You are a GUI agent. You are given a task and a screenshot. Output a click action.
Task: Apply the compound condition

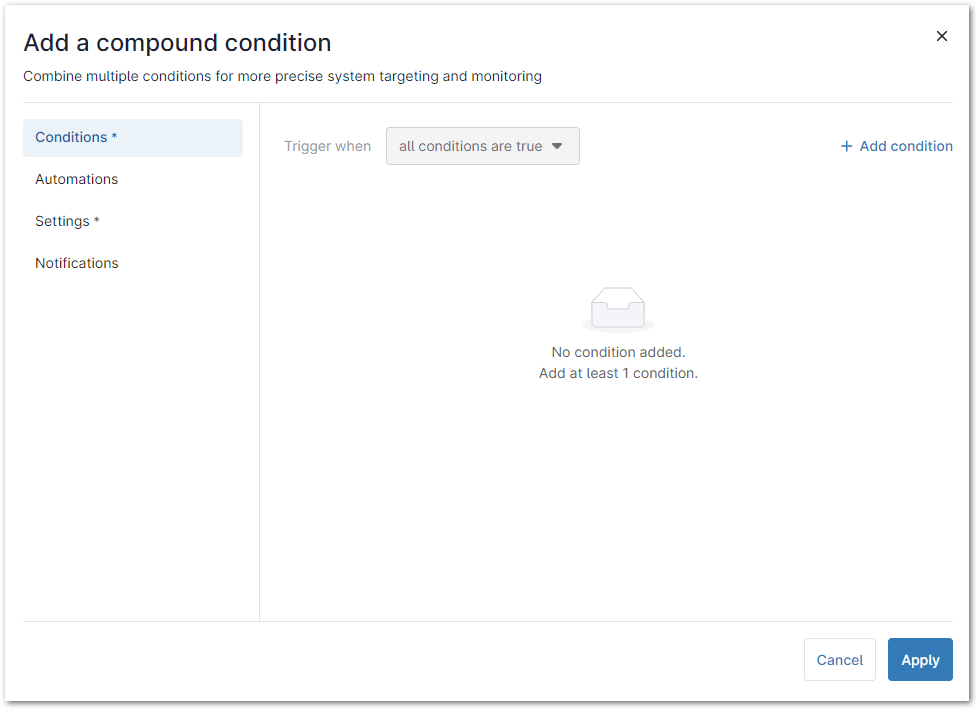point(919,659)
